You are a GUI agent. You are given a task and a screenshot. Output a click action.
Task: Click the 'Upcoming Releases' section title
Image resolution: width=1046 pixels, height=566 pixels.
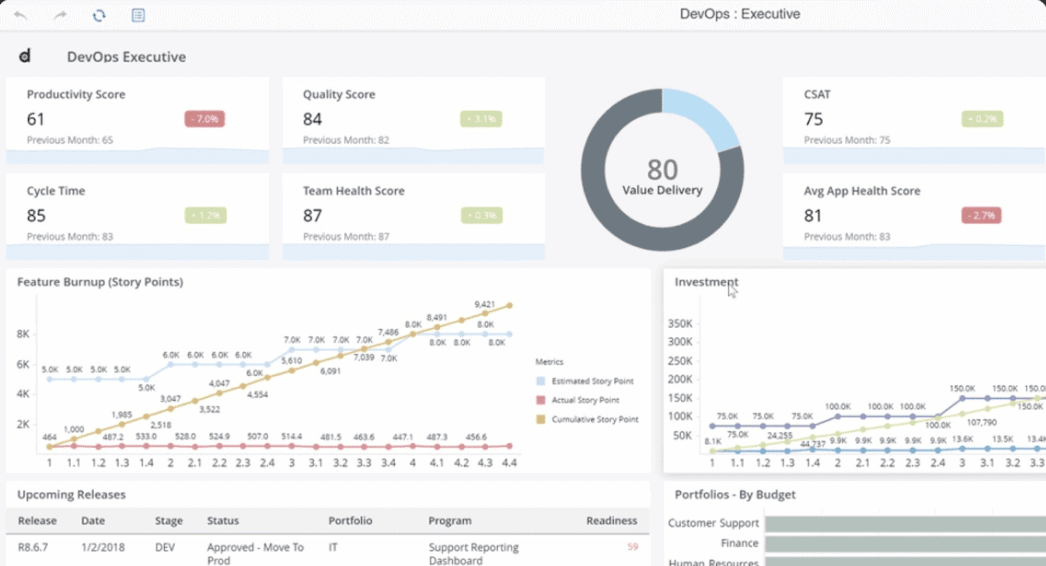[x=71, y=495]
